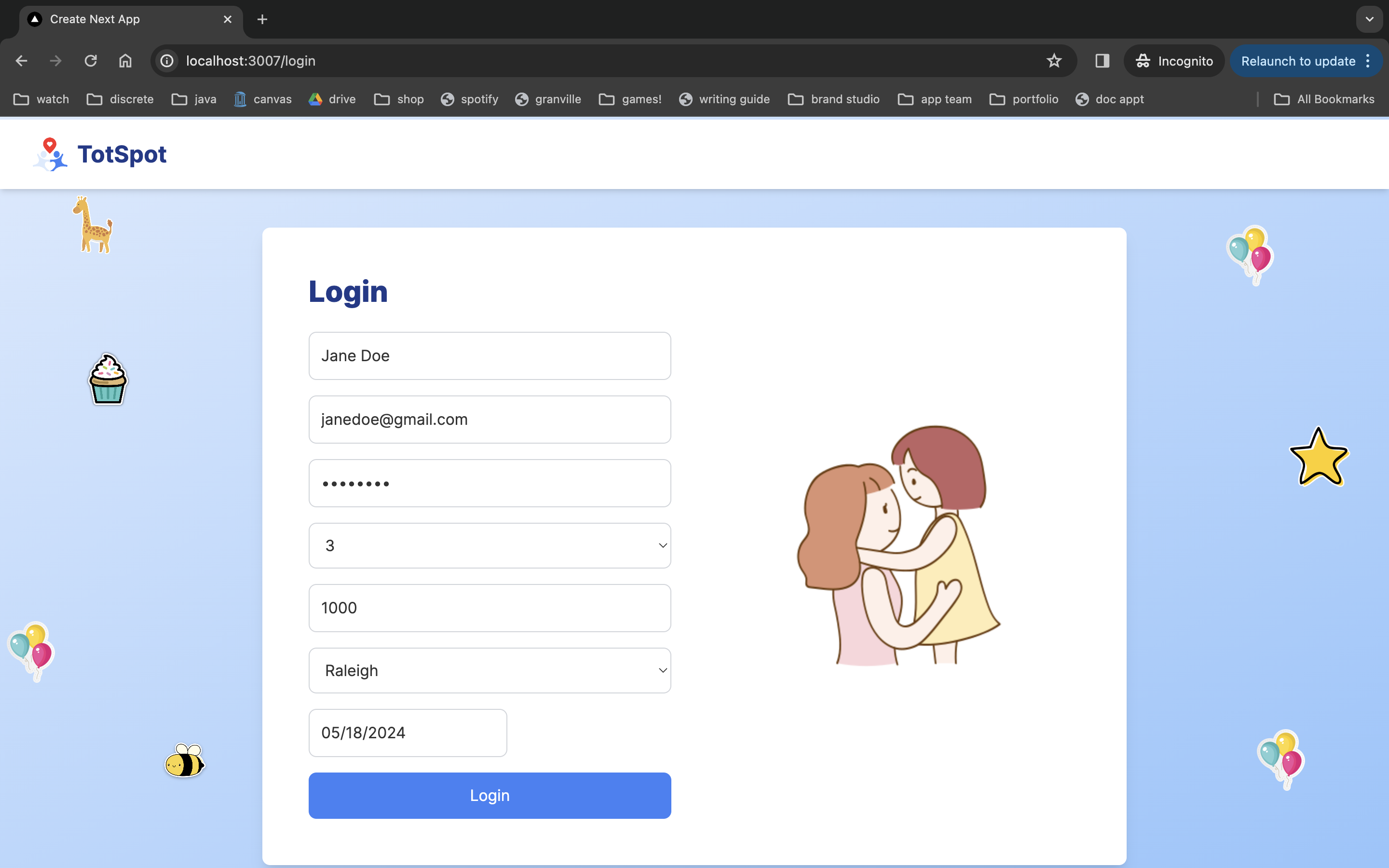
Task: Click the date field showing 05/18/2024
Action: (408, 733)
